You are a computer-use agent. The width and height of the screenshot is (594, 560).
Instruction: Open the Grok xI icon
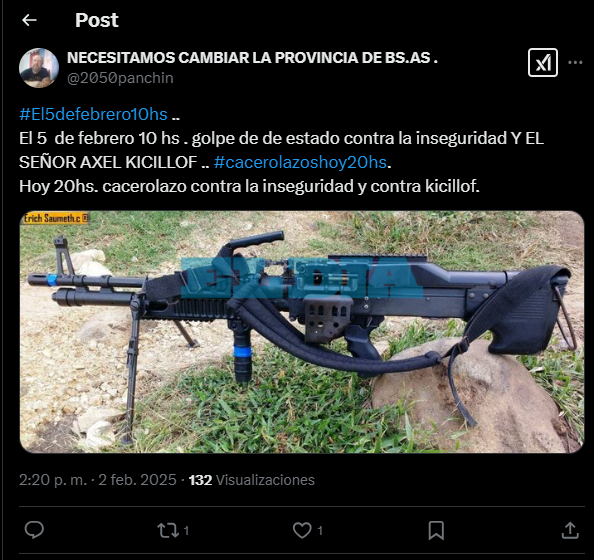(542, 63)
